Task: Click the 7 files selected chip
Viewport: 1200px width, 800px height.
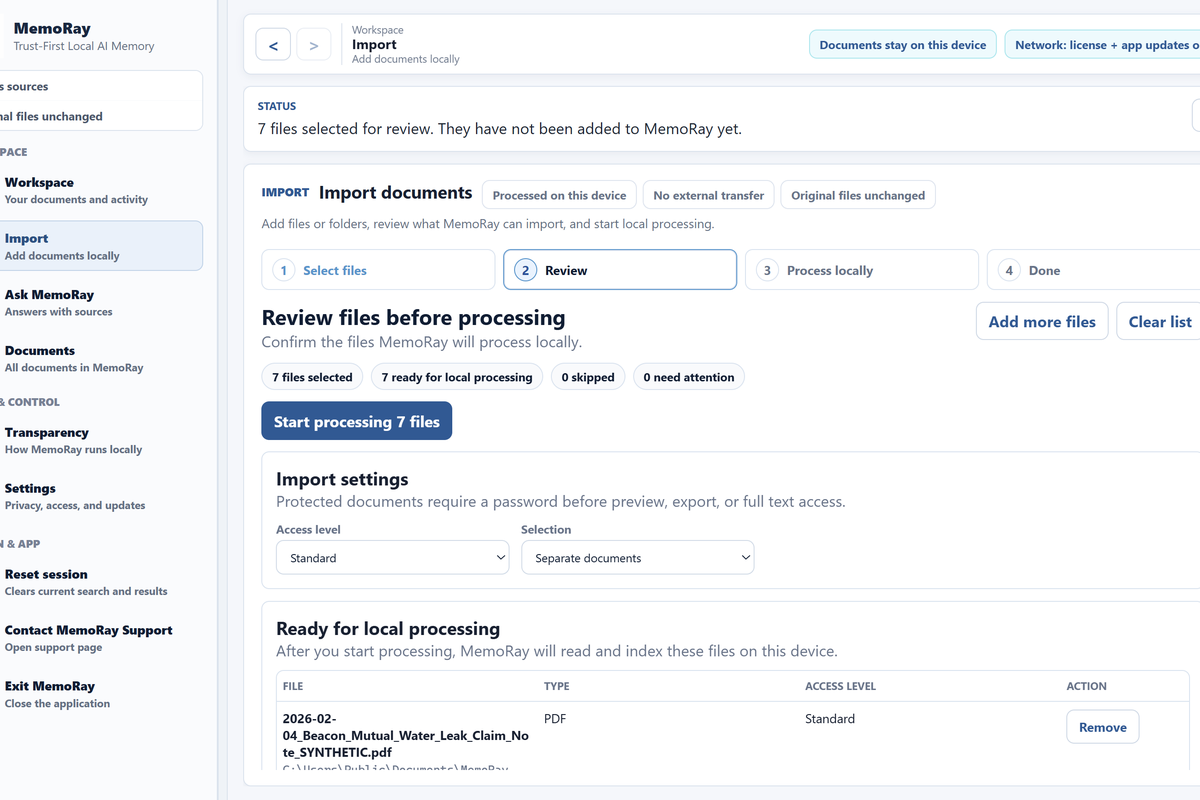Action: [x=312, y=377]
